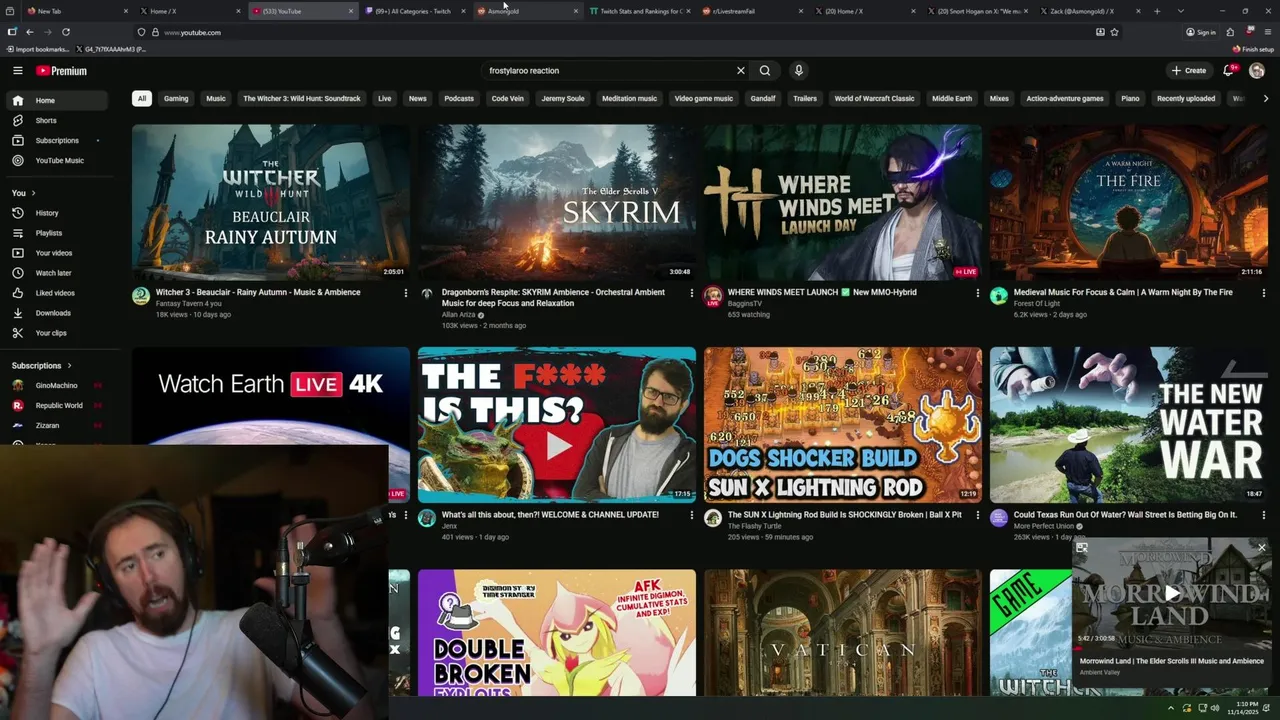Select the World of Warcraft Classic chip
1280x720 pixels.
[x=874, y=99]
